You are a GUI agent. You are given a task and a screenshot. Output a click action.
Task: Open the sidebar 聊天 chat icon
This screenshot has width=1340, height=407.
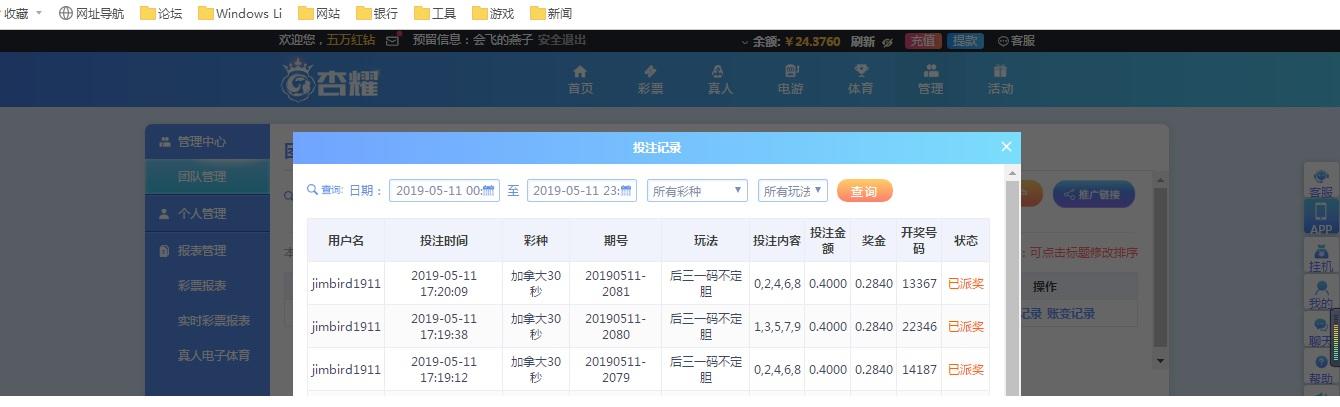coord(1321,330)
